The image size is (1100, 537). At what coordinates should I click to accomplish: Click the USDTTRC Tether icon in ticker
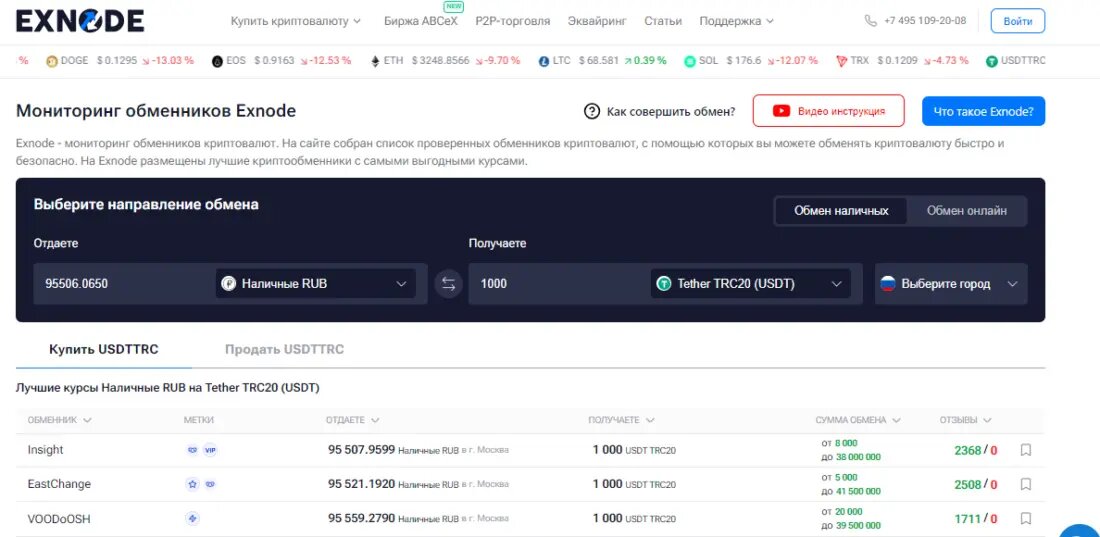[x=991, y=61]
